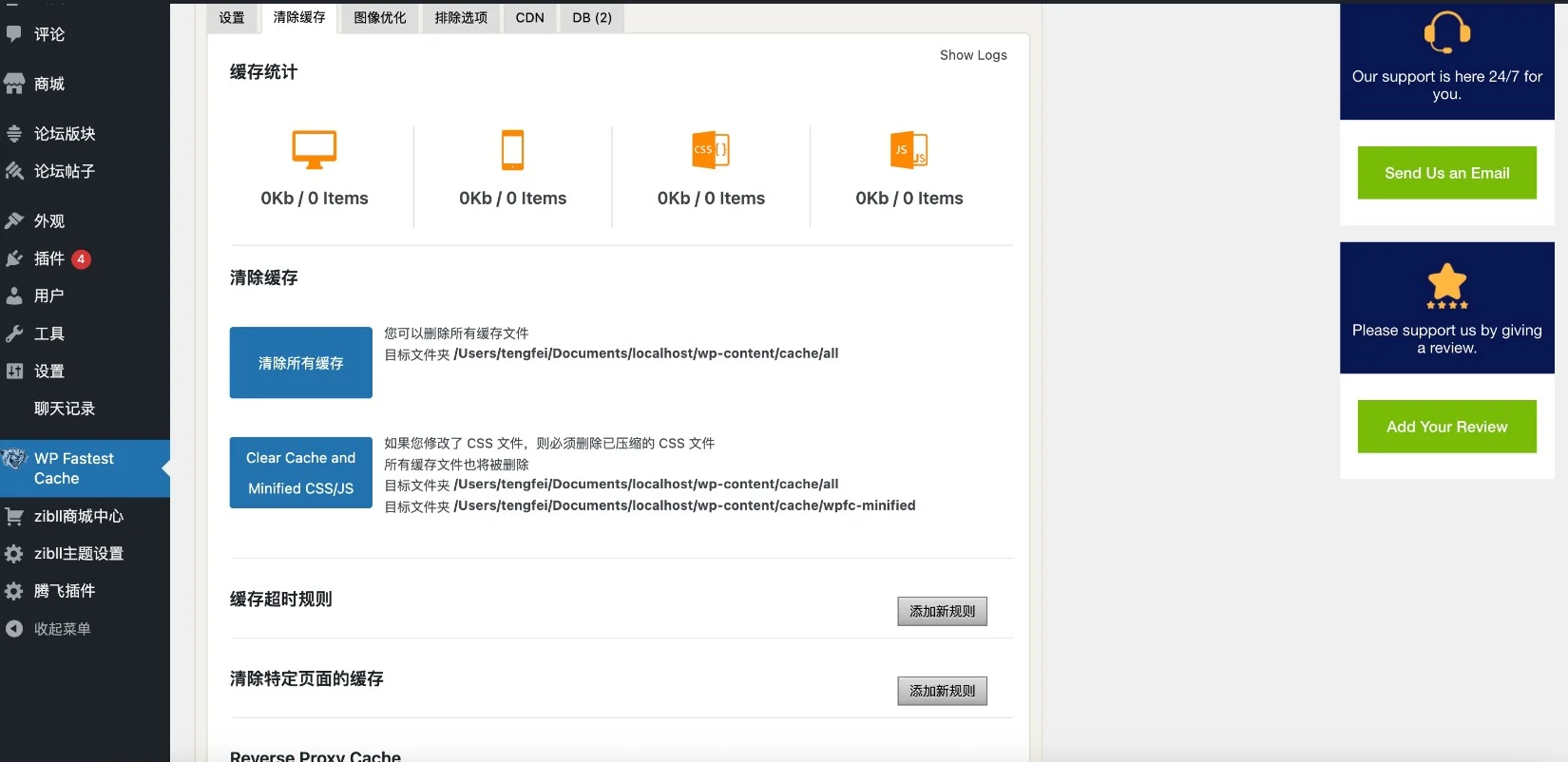
Task: Click the 插件 plugins plug icon
Action: click(x=14, y=258)
